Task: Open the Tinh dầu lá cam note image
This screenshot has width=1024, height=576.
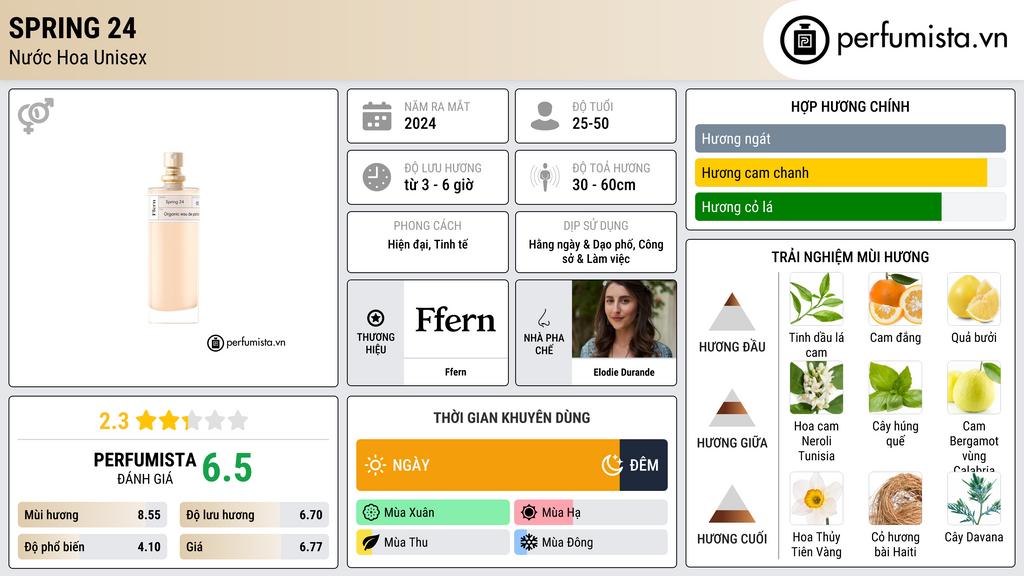Action: 816,299
